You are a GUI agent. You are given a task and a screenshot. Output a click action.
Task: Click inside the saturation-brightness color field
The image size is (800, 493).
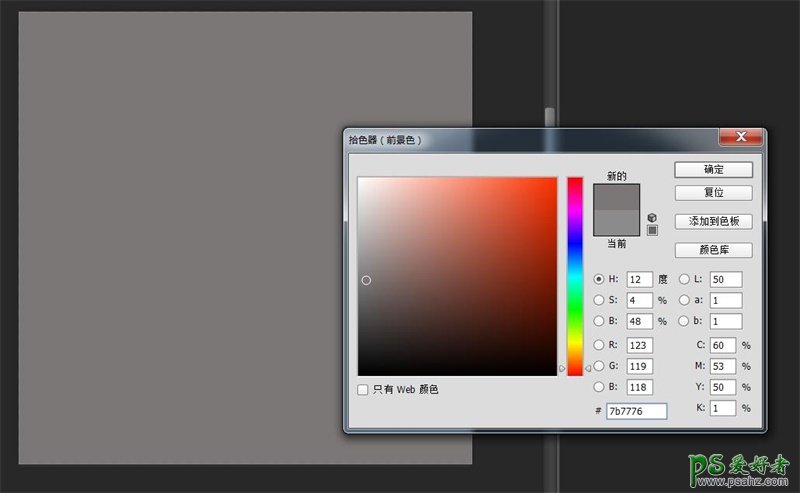[x=457, y=276]
